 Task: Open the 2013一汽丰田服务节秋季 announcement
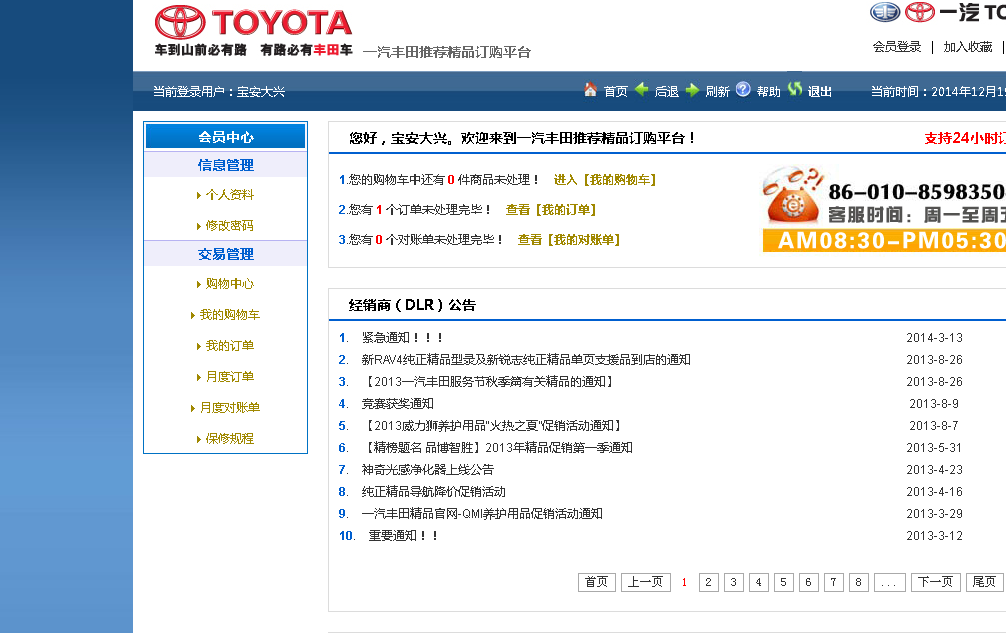coord(488,382)
